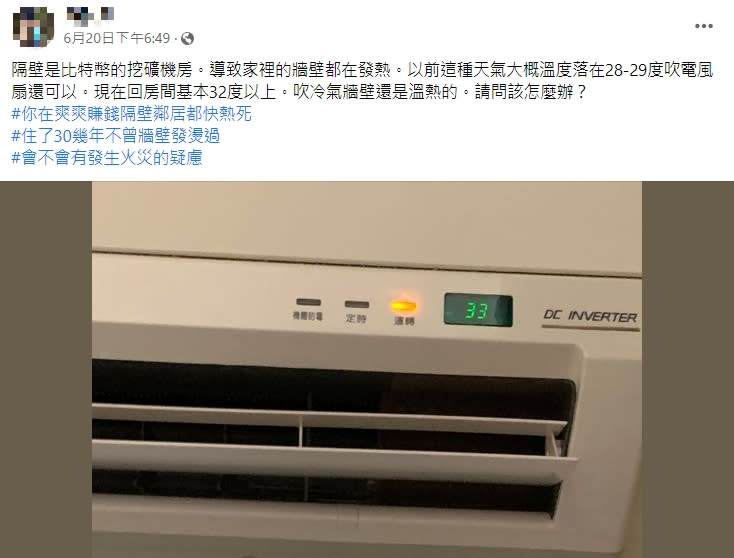Click the DC INVERTER logo on the unit
The image size is (734, 558).
590,317
